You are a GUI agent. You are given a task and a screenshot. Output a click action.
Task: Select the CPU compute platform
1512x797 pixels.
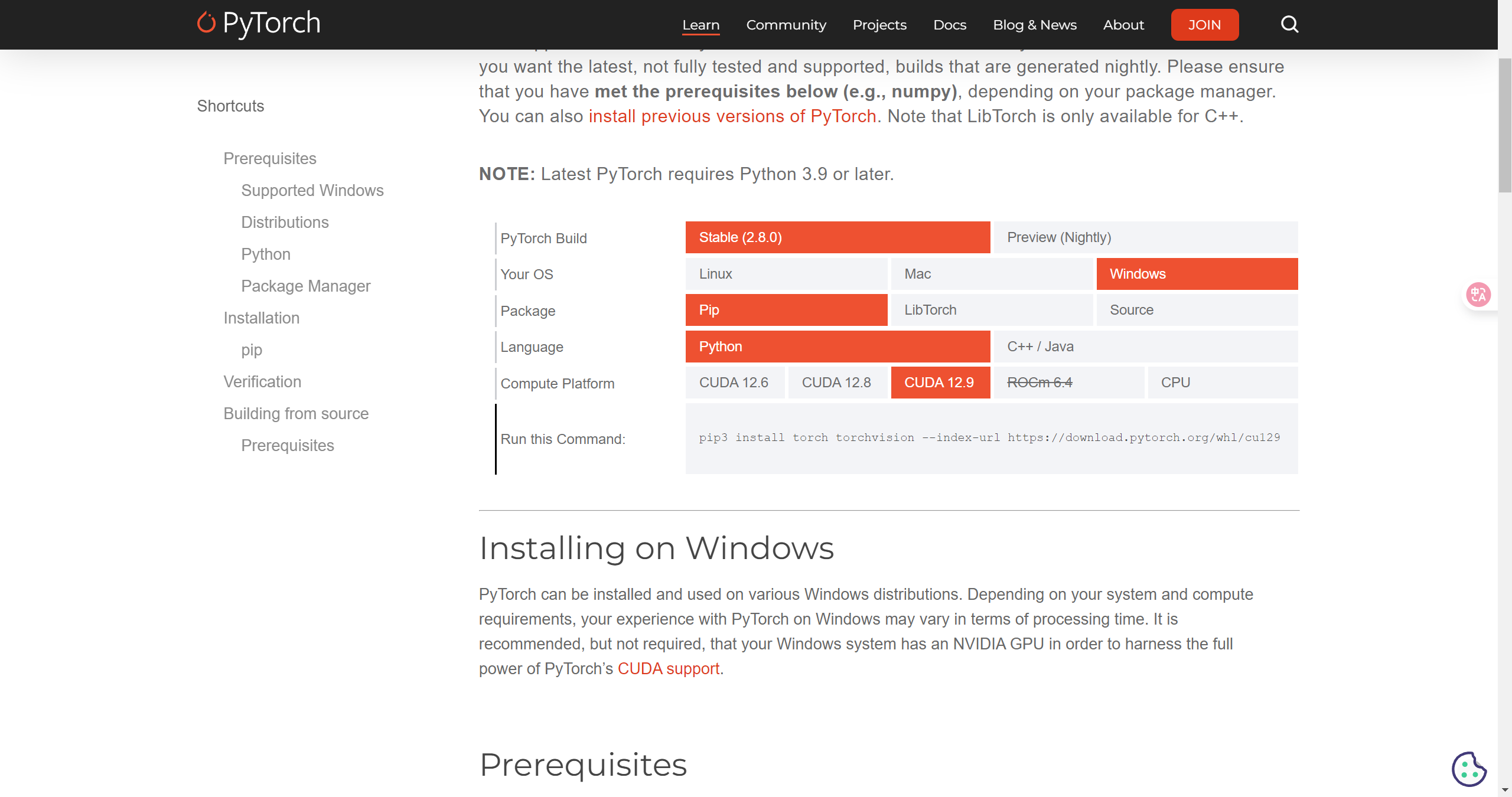tap(1222, 383)
